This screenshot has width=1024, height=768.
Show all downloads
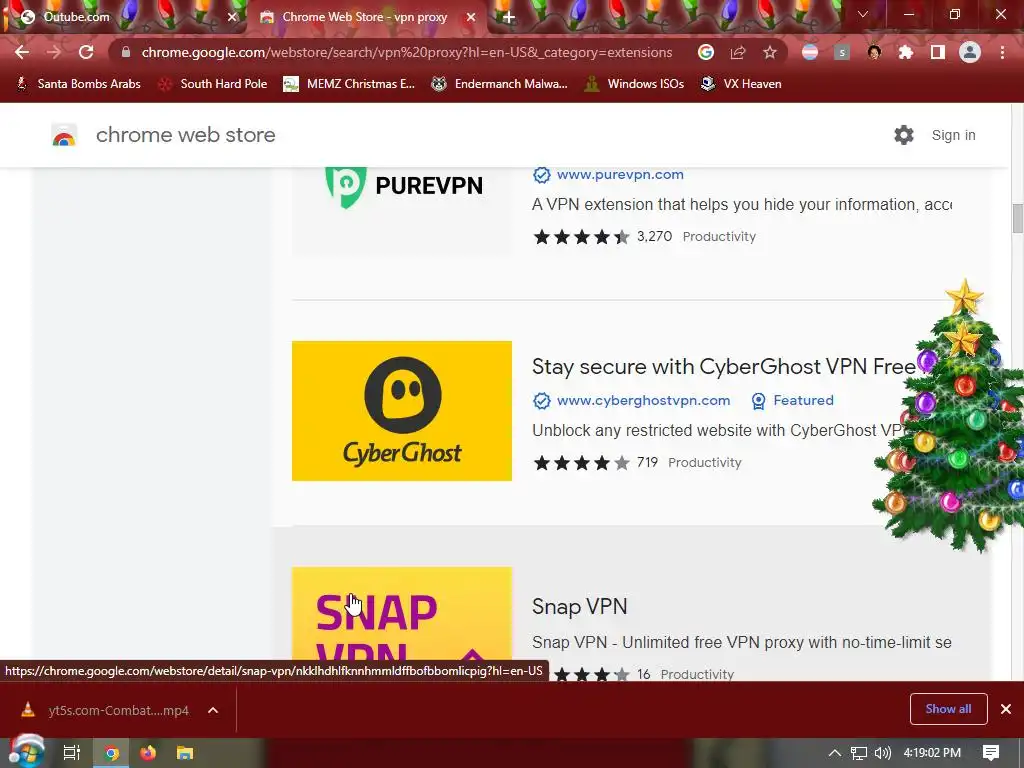pos(948,709)
